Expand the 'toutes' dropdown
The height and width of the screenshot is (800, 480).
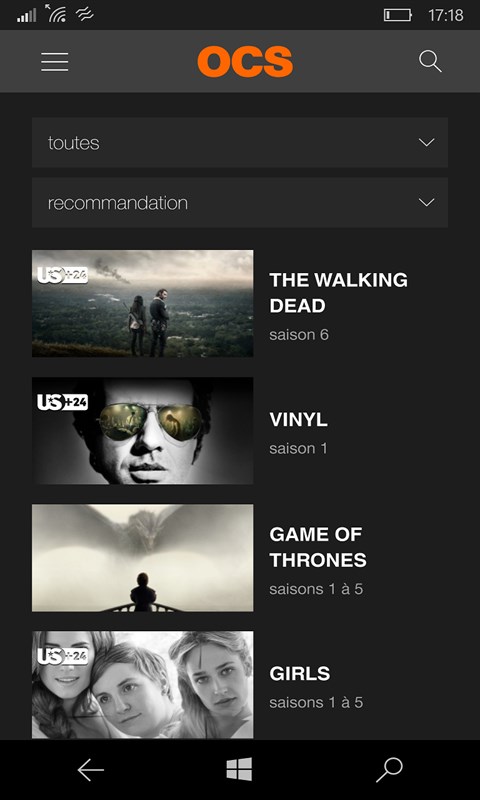[240, 142]
